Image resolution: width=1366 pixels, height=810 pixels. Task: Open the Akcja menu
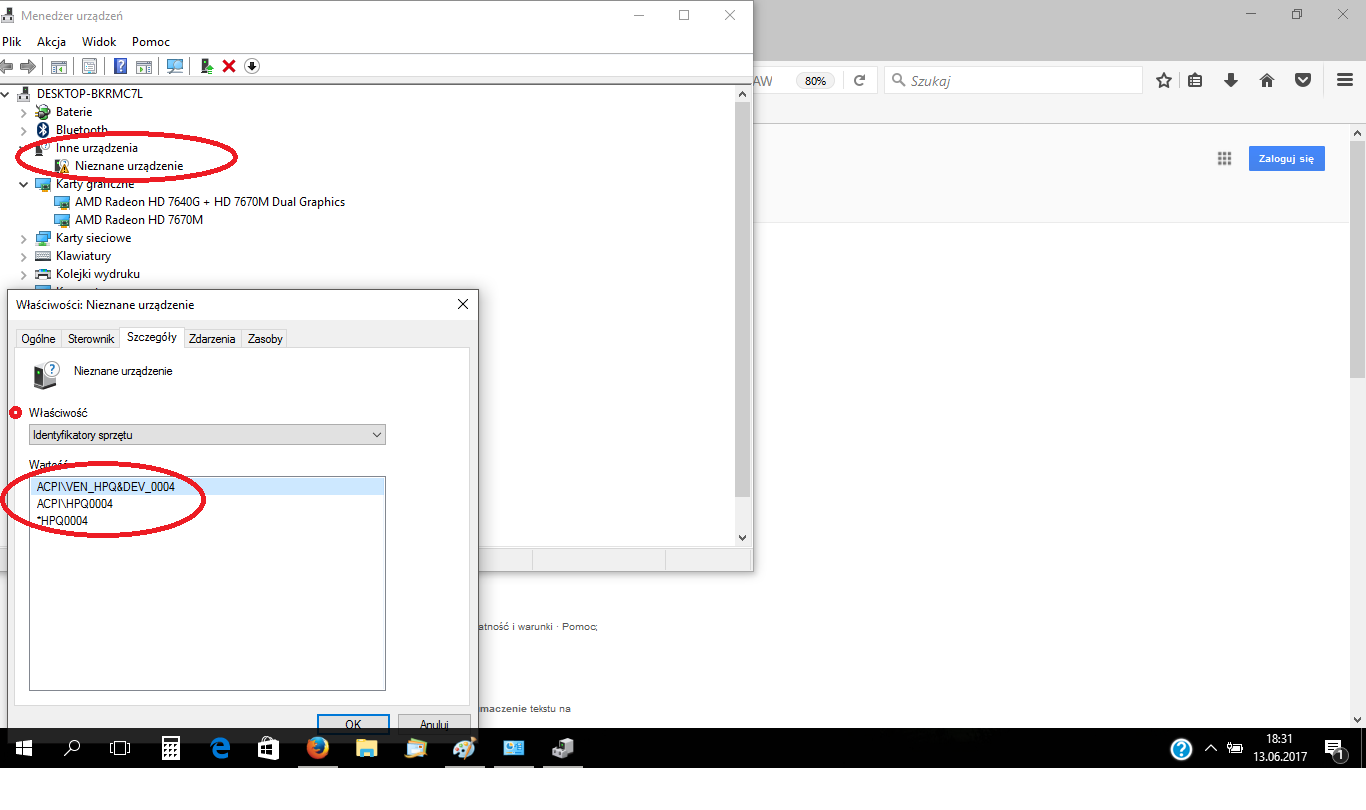[51, 42]
